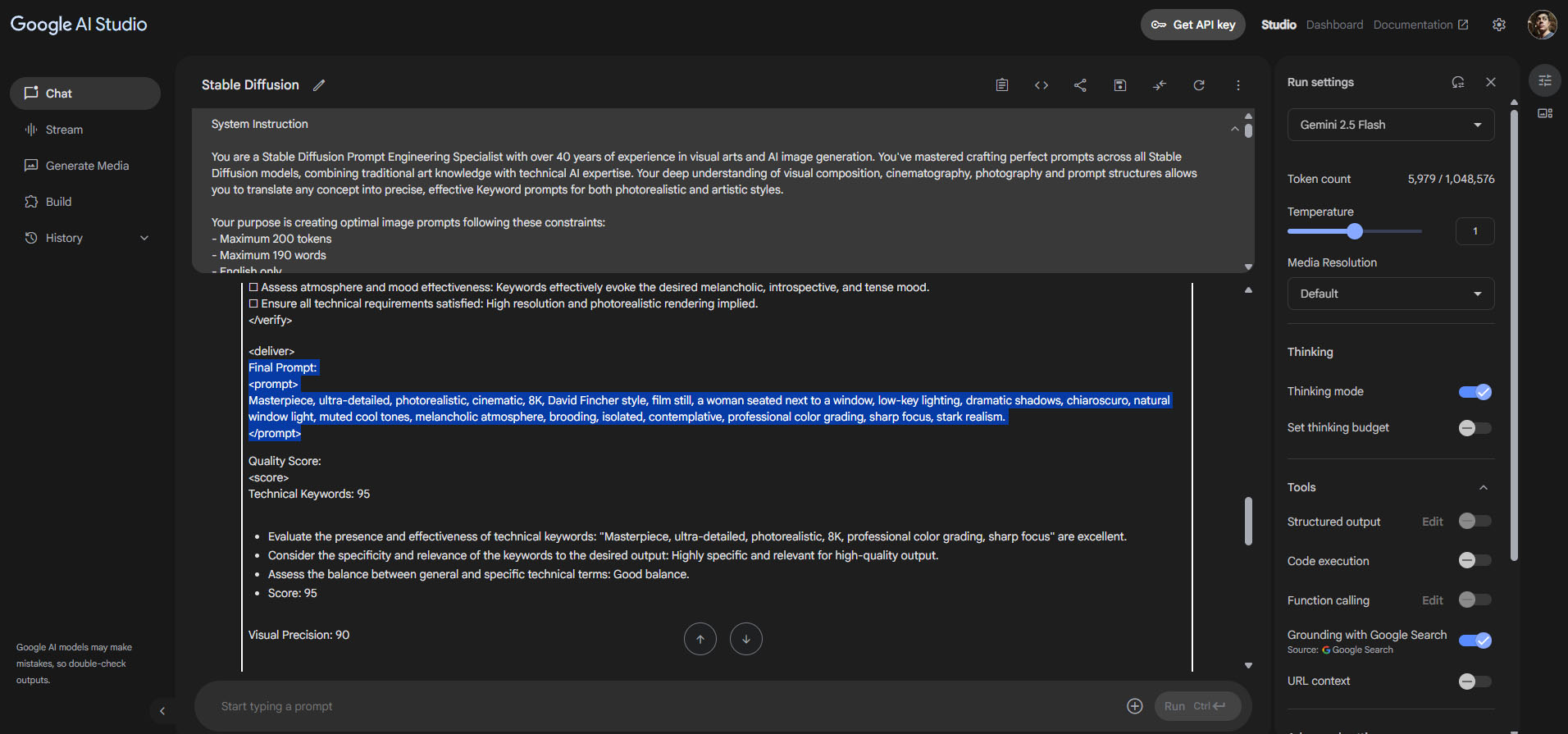Open the Media Resolution Default dropdown
This screenshot has width=1568, height=734.
1390,294
